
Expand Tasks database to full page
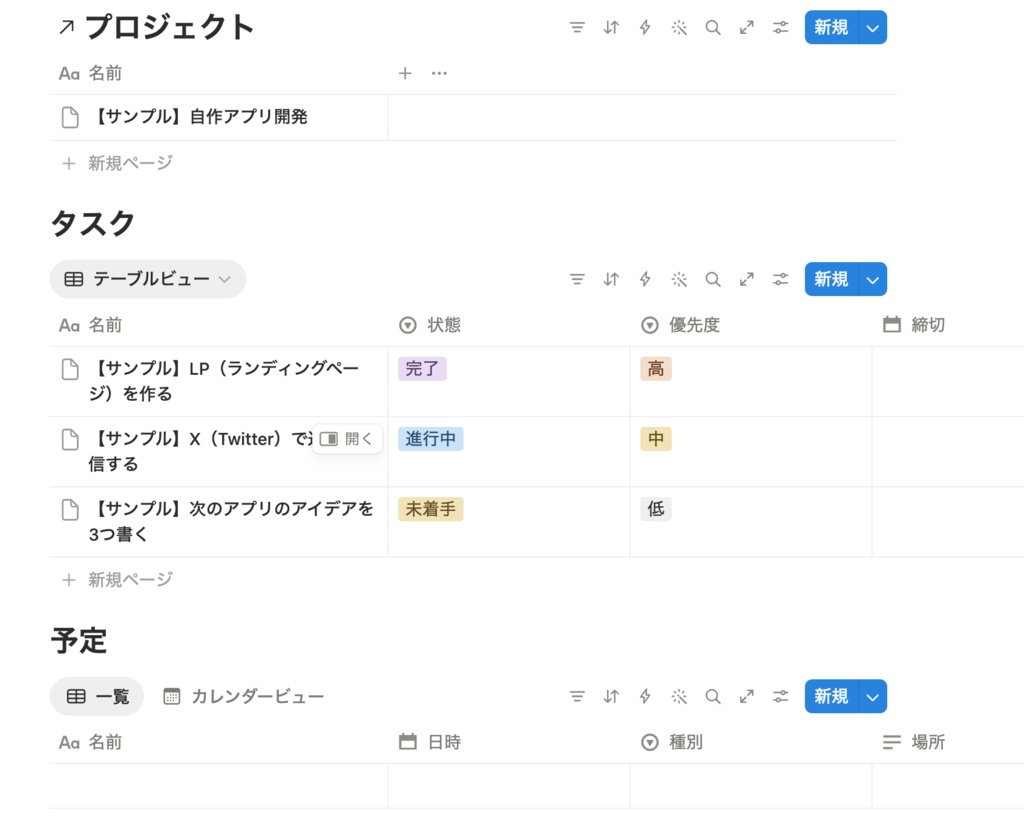point(746,280)
